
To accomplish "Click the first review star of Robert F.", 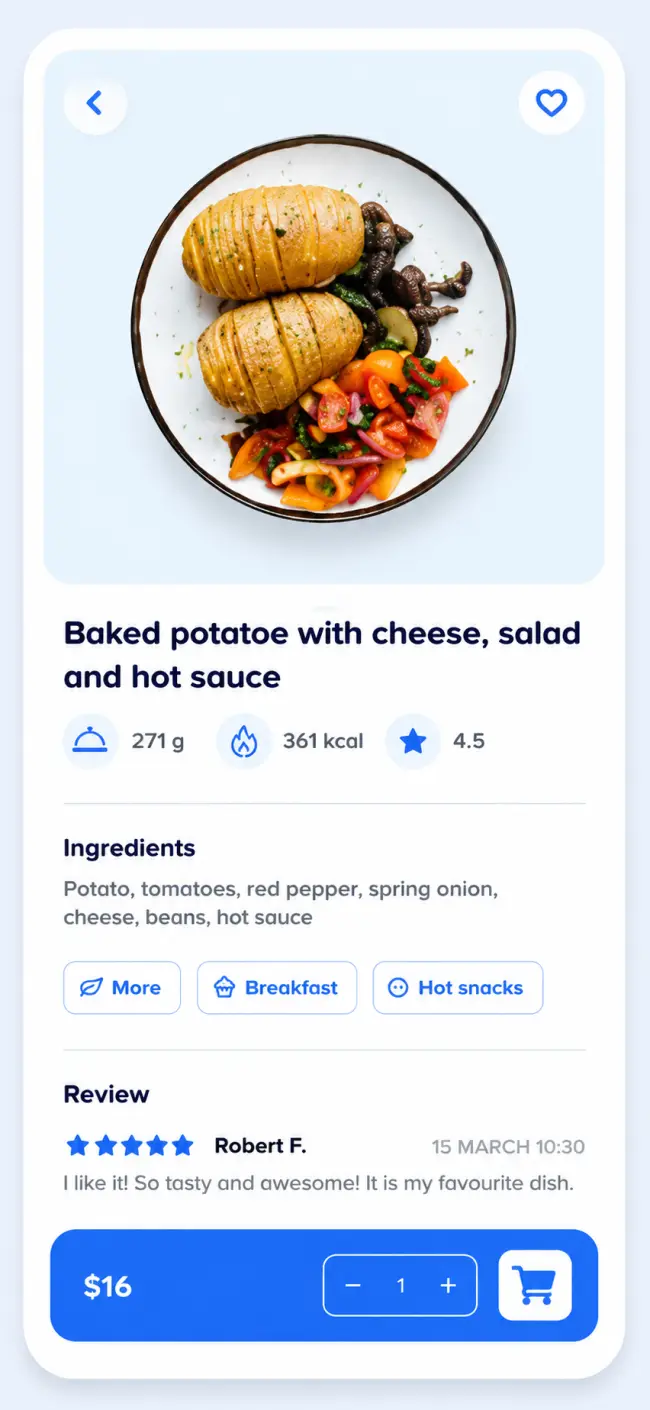I will pos(77,1145).
